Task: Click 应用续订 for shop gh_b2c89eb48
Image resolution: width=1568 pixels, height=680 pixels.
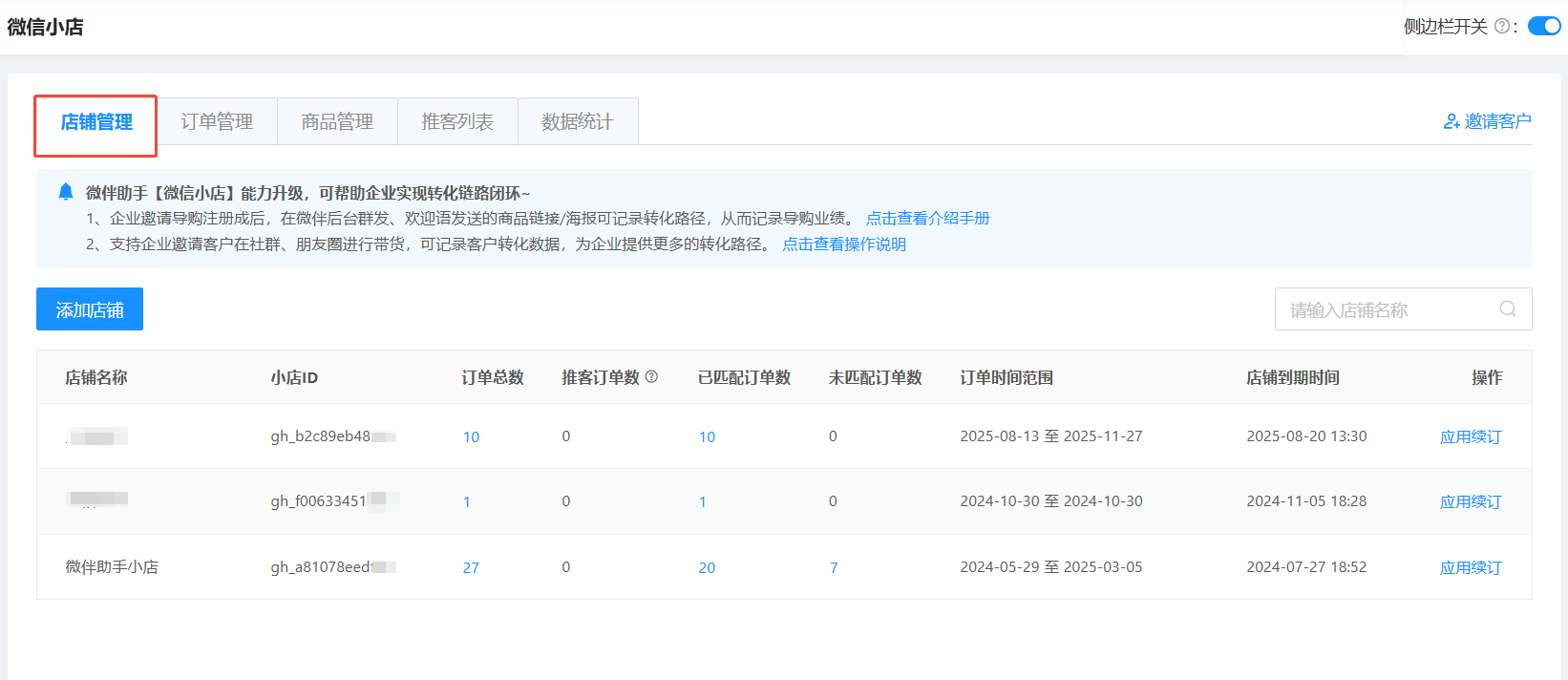Action: (x=1470, y=436)
